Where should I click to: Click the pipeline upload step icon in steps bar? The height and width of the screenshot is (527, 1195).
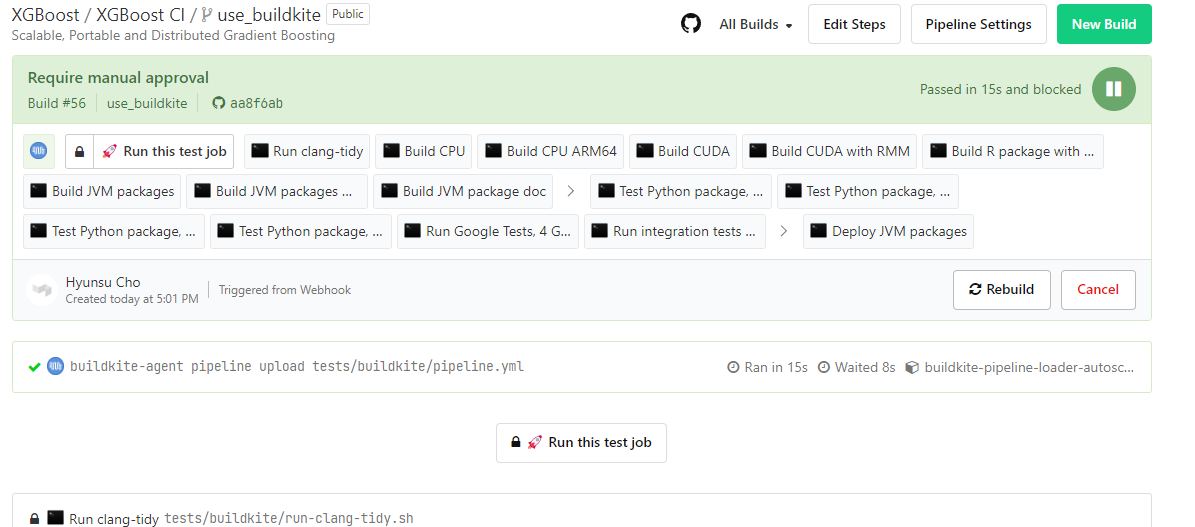coord(39,151)
